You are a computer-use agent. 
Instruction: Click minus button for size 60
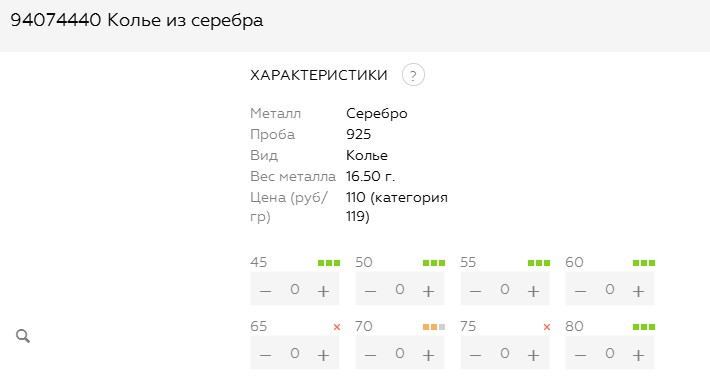coord(580,291)
